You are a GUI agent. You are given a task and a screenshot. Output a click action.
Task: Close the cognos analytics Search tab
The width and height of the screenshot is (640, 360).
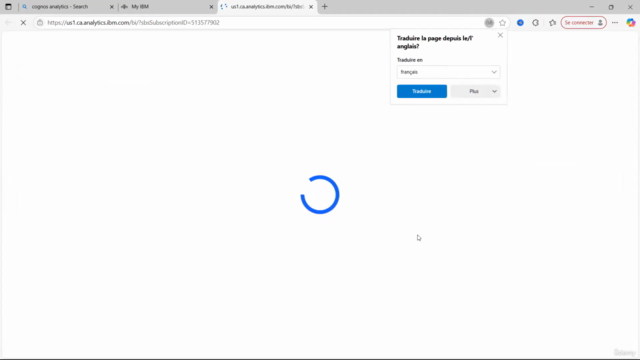111,7
